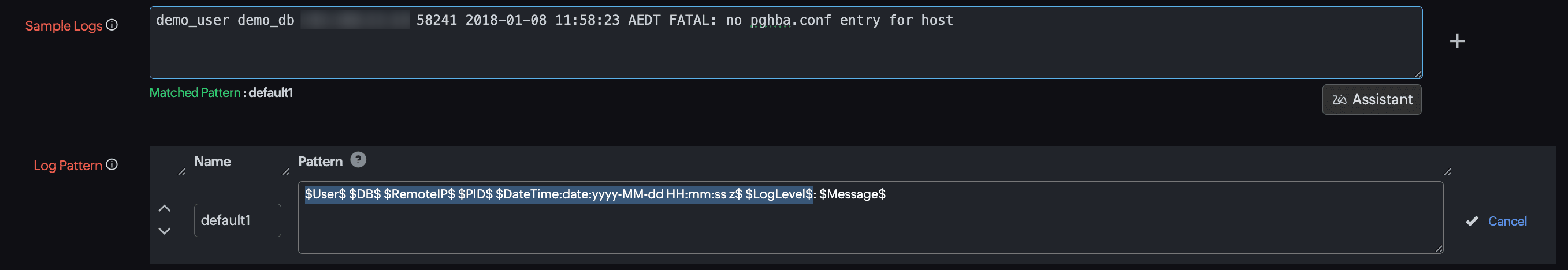Click the Pattern column header
The height and width of the screenshot is (270, 1568).
tap(320, 162)
